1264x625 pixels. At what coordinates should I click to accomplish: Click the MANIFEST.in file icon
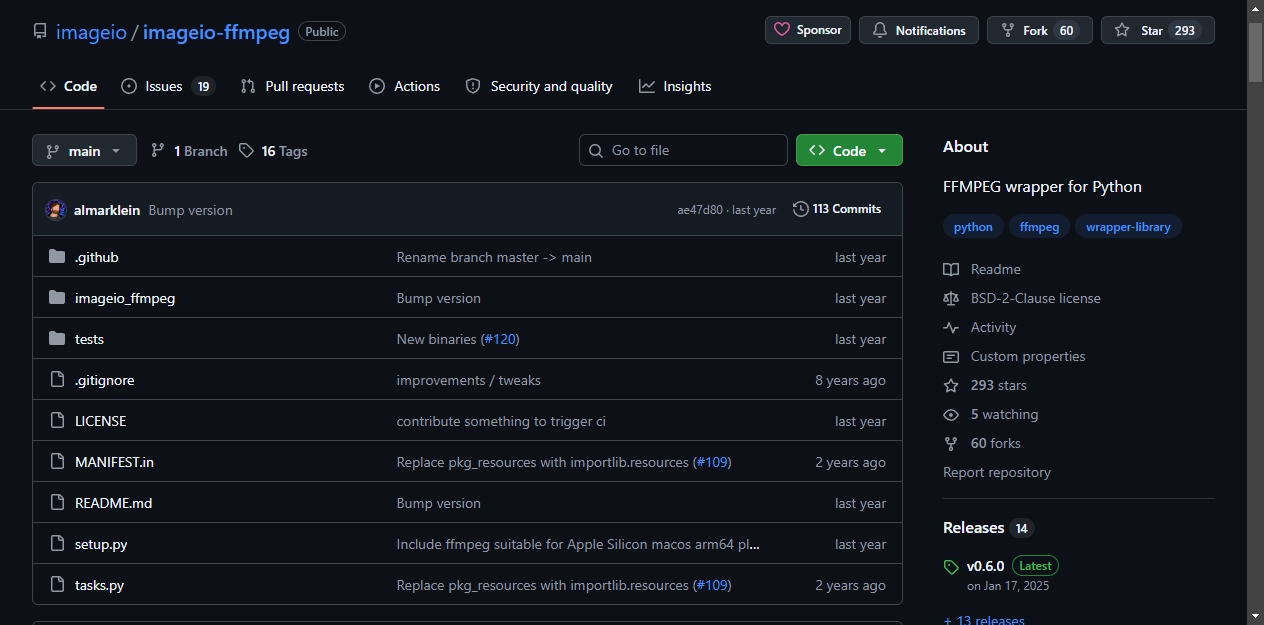[57, 462]
